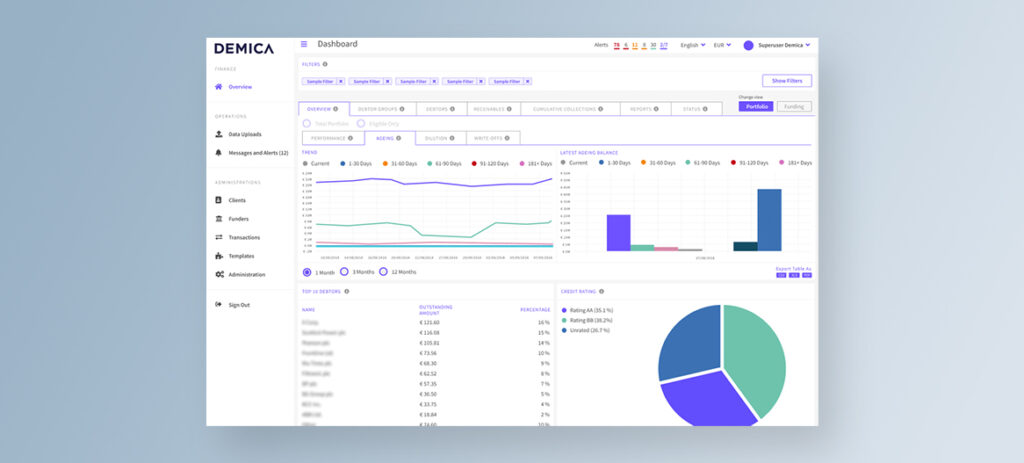The height and width of the screenshot is (463, 1024).
Task: Remove the first Sample Filter tag
Action: point(340,81)
